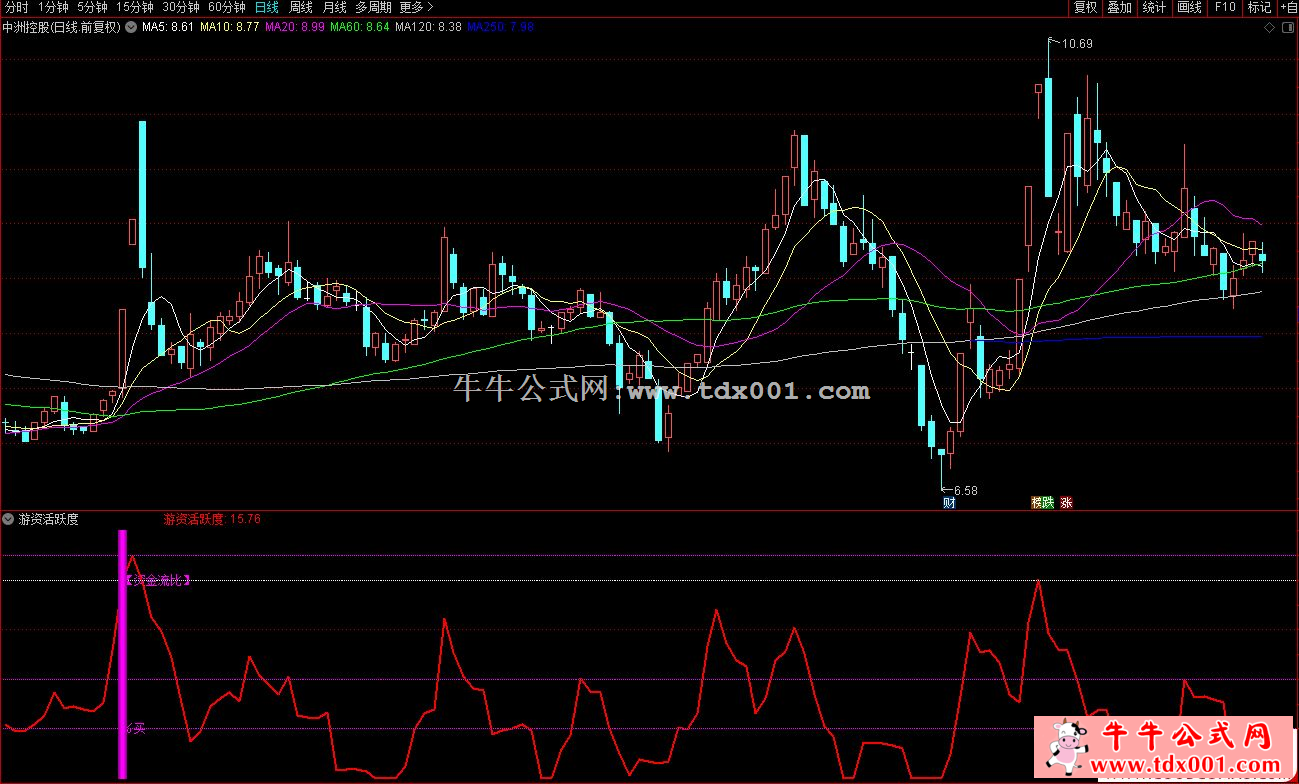Viewport: 1299px width, 784px height.
Task: Click the 6.58 low price label
Action: tap(965, 490)
